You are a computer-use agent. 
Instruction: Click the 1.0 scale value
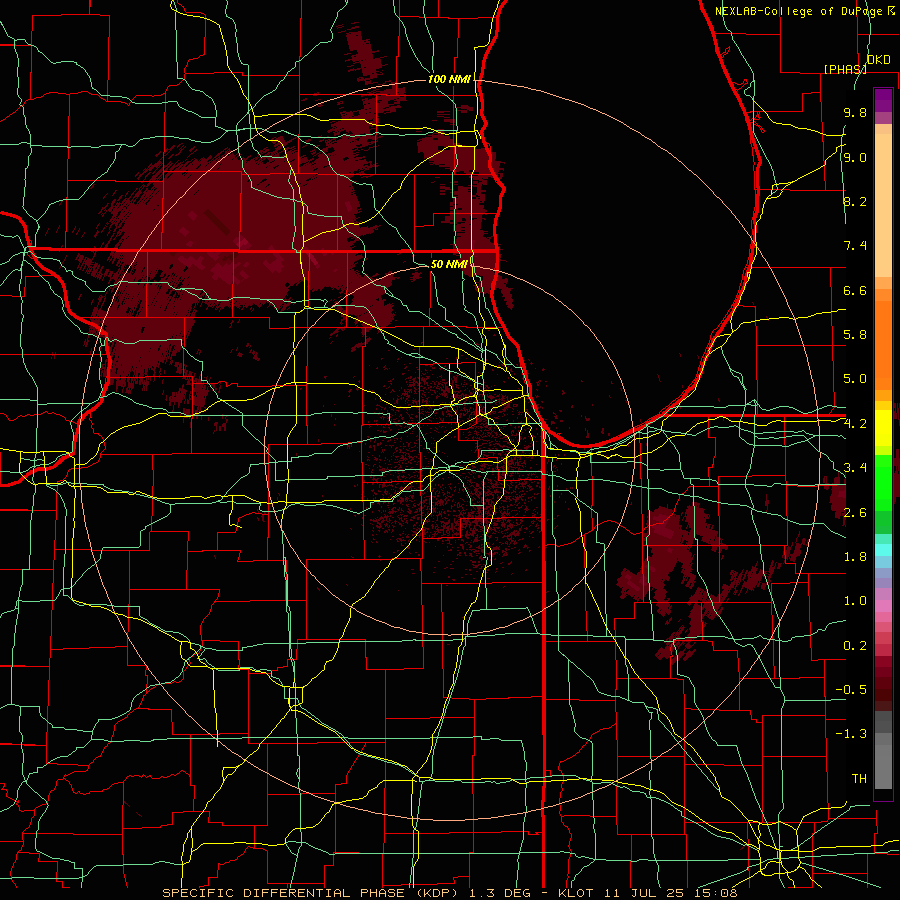pyautogui.click(x=855, y=601)
